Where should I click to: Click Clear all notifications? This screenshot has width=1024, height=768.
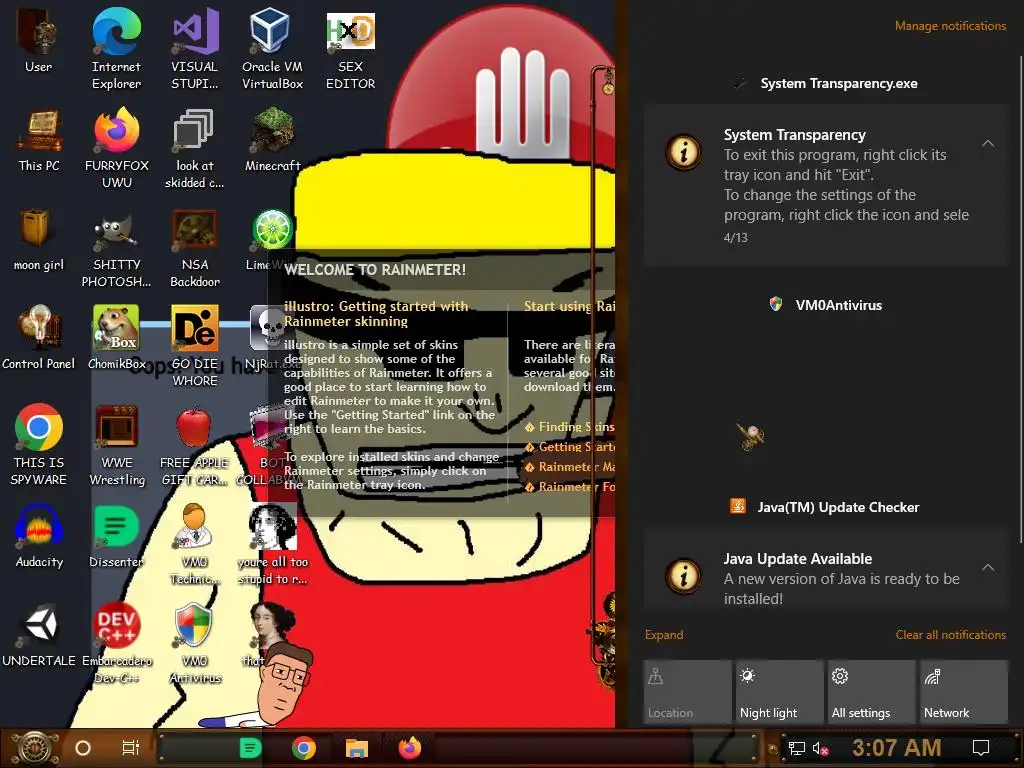click(x=950, y=635)
